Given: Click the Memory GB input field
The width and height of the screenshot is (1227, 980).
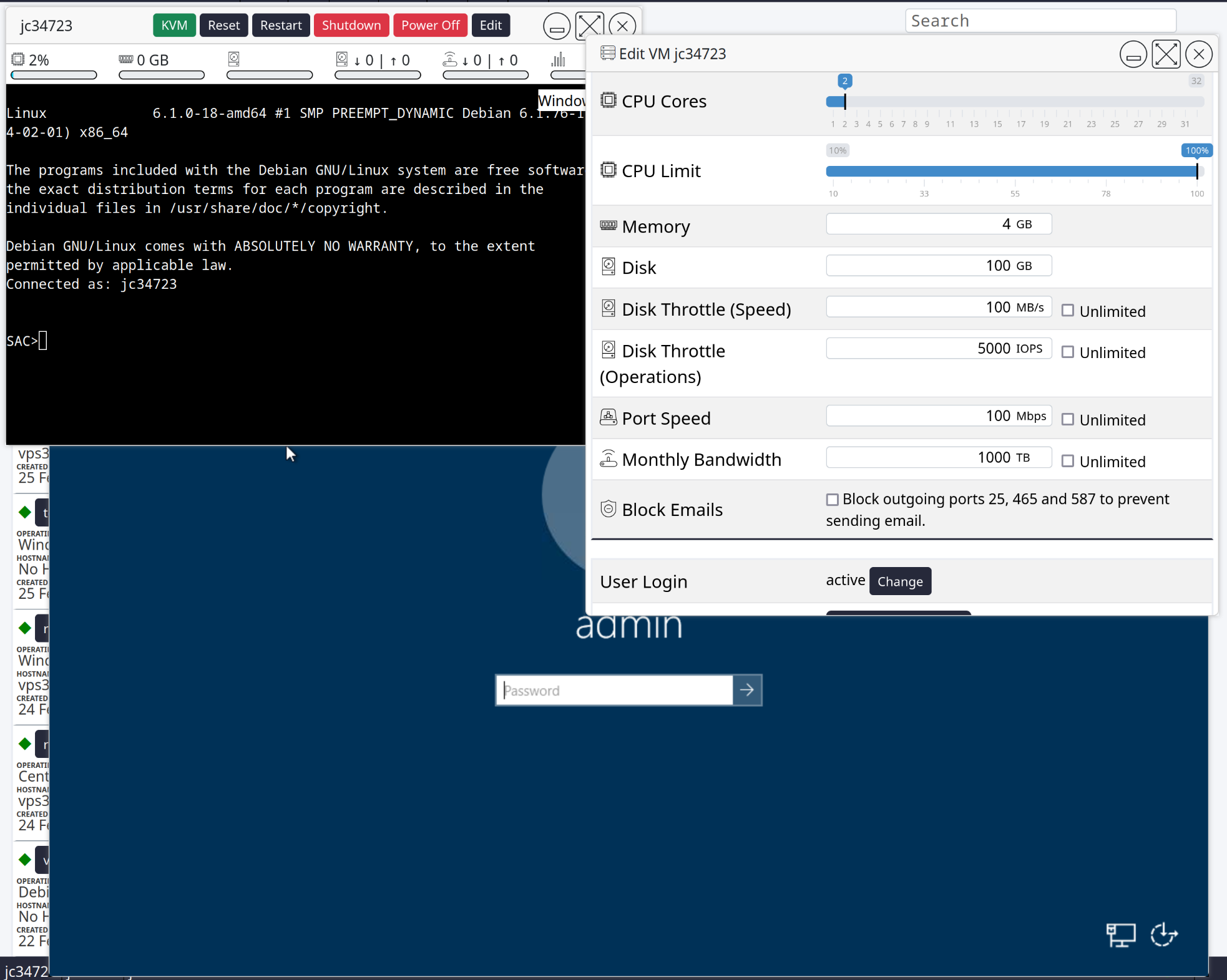Looking at the screenshot, I should click(939, 224).
